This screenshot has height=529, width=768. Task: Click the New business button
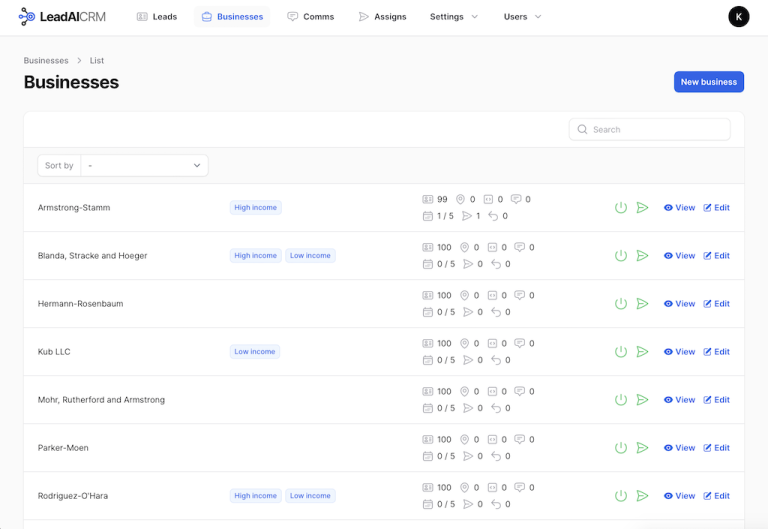(x=708, y=82)
